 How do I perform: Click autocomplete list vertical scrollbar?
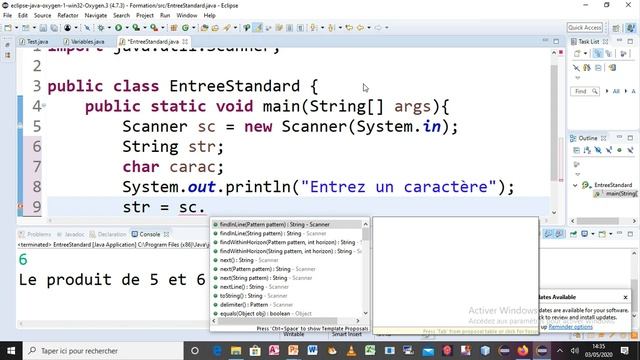(x=366, y=269)
